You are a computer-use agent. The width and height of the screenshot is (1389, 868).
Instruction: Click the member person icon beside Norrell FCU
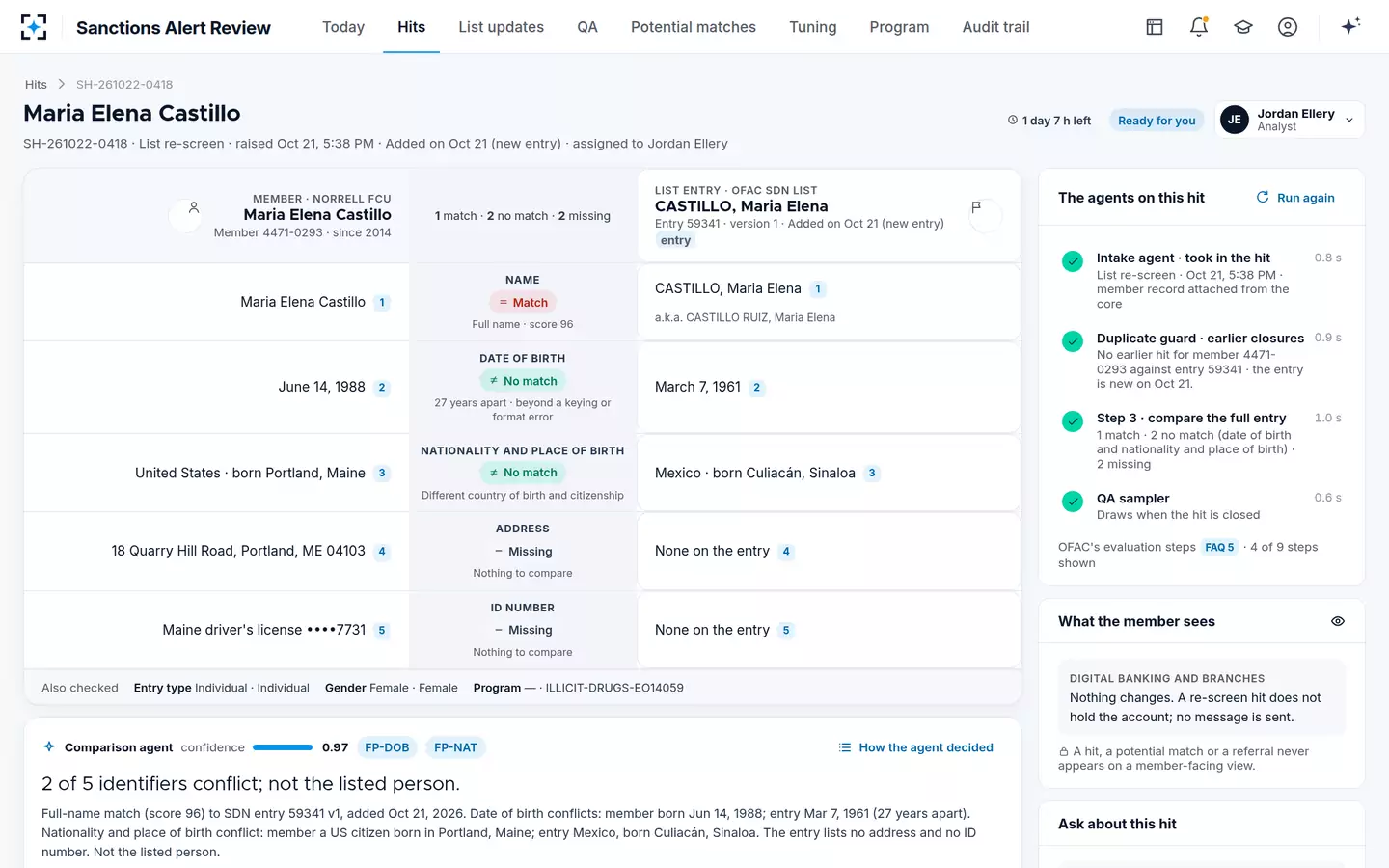click(x=193, y=208)
